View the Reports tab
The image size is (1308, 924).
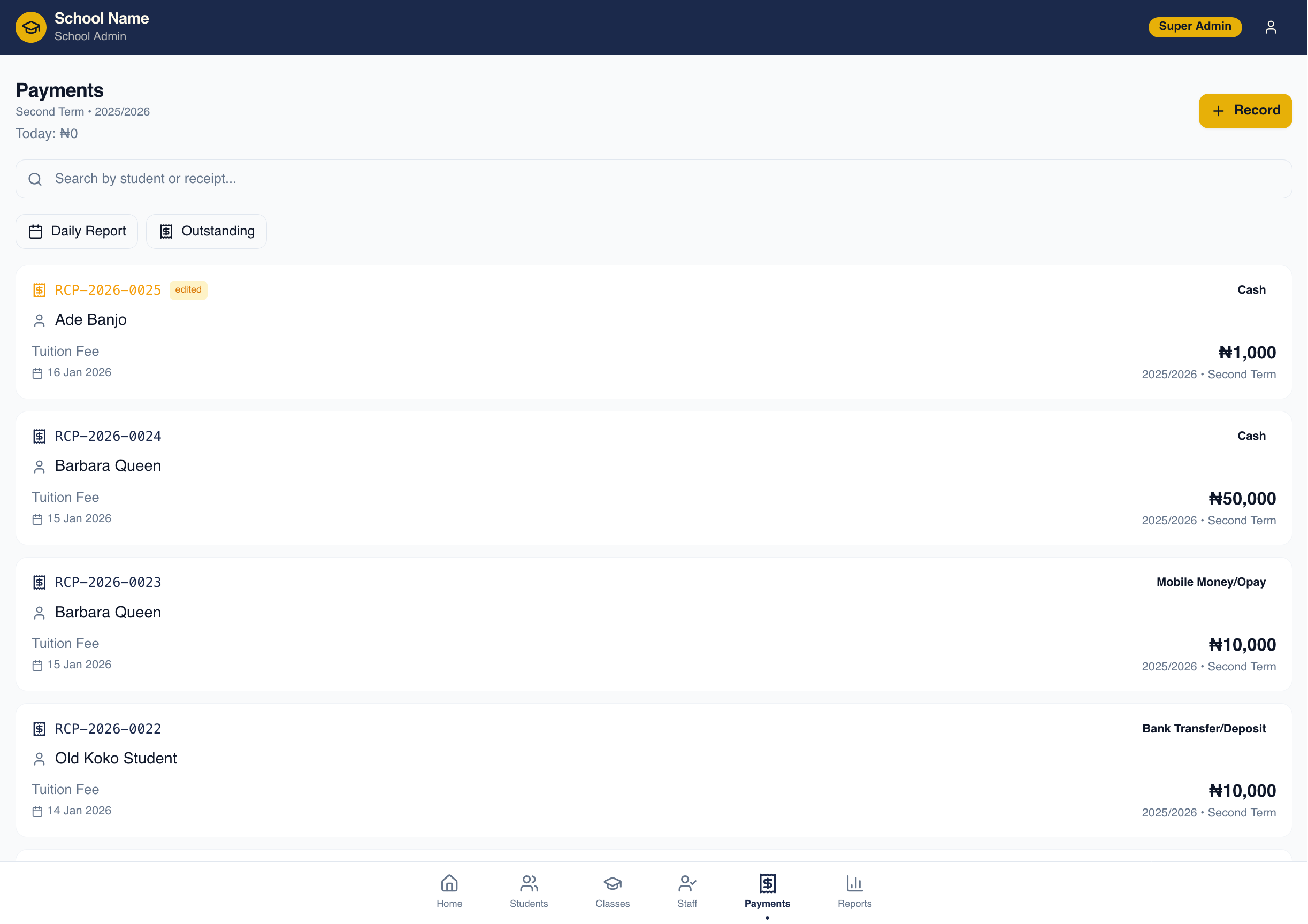854,891
